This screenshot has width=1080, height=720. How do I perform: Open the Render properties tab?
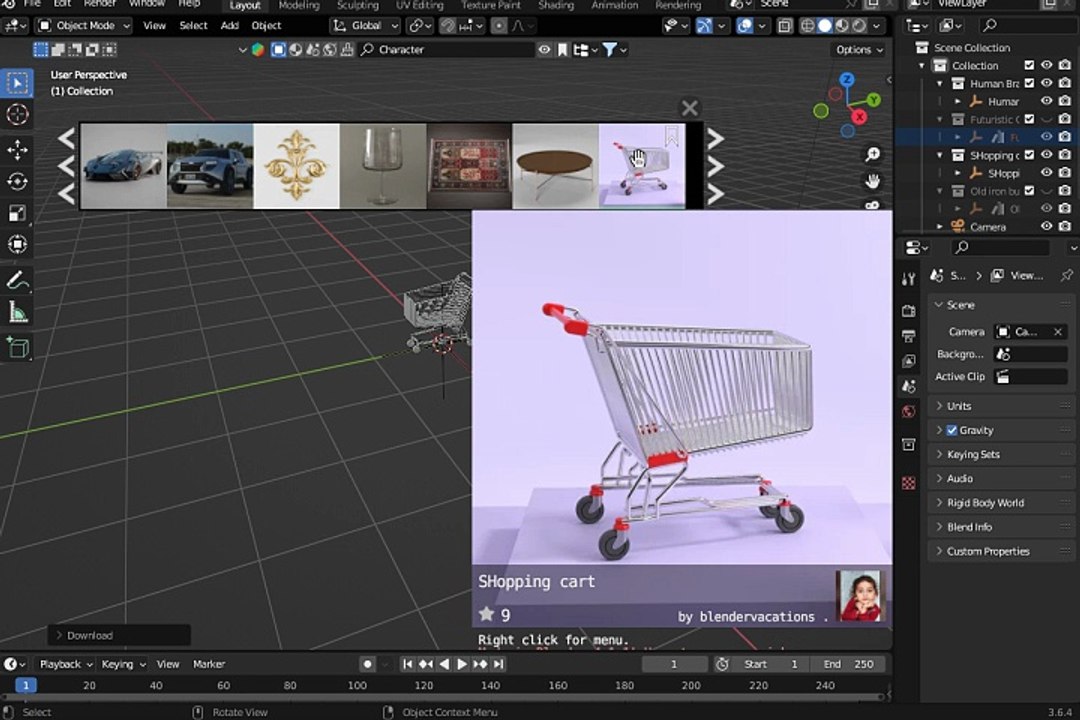coord(908,311)
